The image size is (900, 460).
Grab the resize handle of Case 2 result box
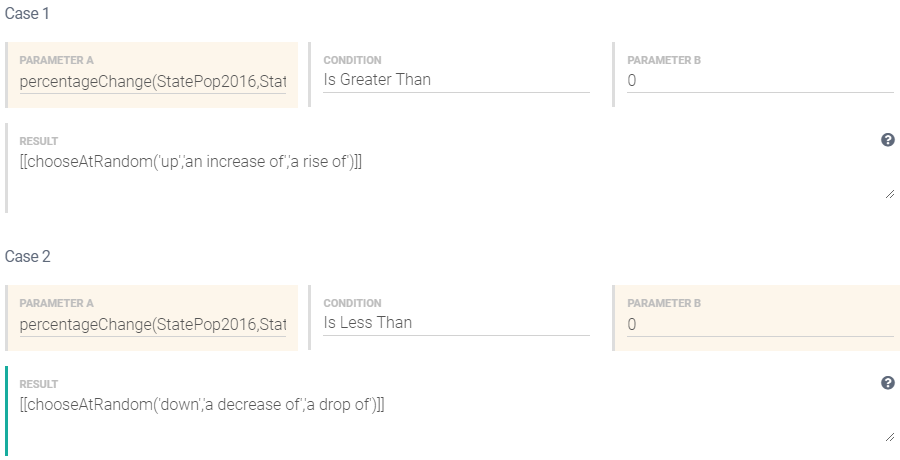889,437
